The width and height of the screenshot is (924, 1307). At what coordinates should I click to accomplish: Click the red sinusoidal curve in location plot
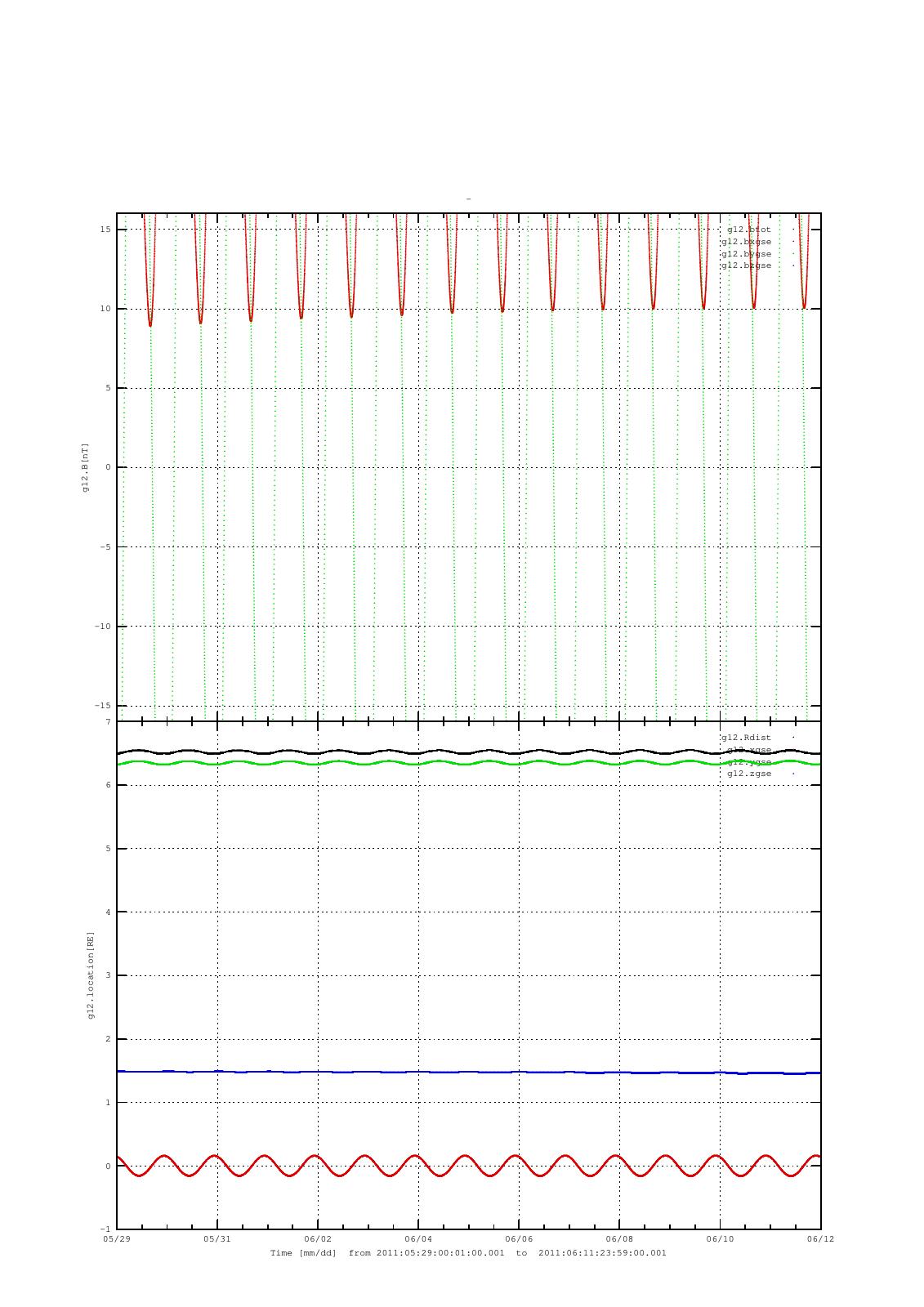(x=469, y=1166)
